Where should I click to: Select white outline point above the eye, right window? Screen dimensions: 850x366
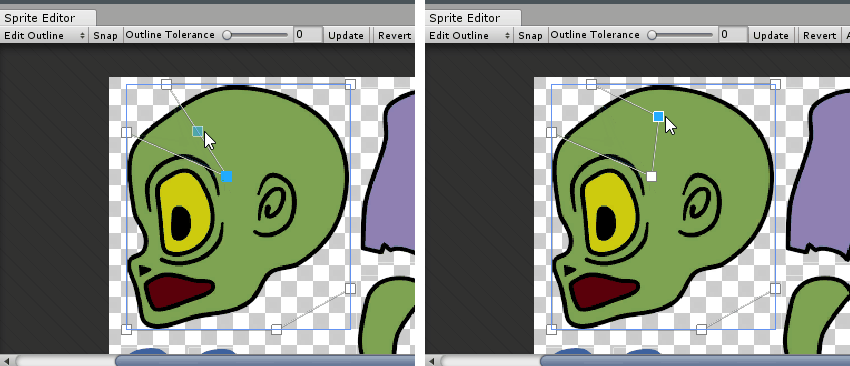[x=652, y=176]
